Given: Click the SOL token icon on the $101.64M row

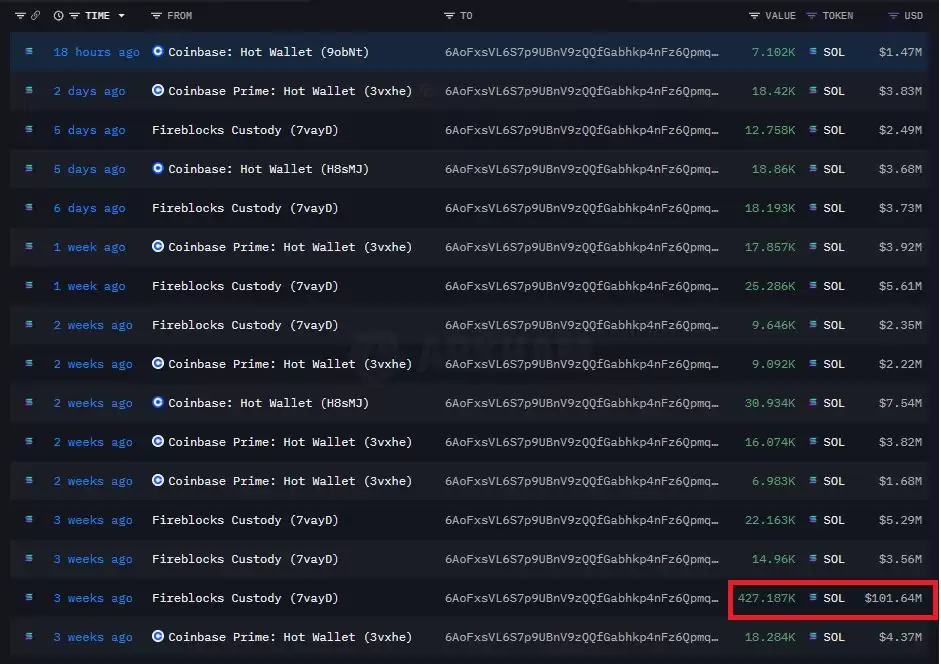Looking at the screenshot, I should (x=813, y=597).
